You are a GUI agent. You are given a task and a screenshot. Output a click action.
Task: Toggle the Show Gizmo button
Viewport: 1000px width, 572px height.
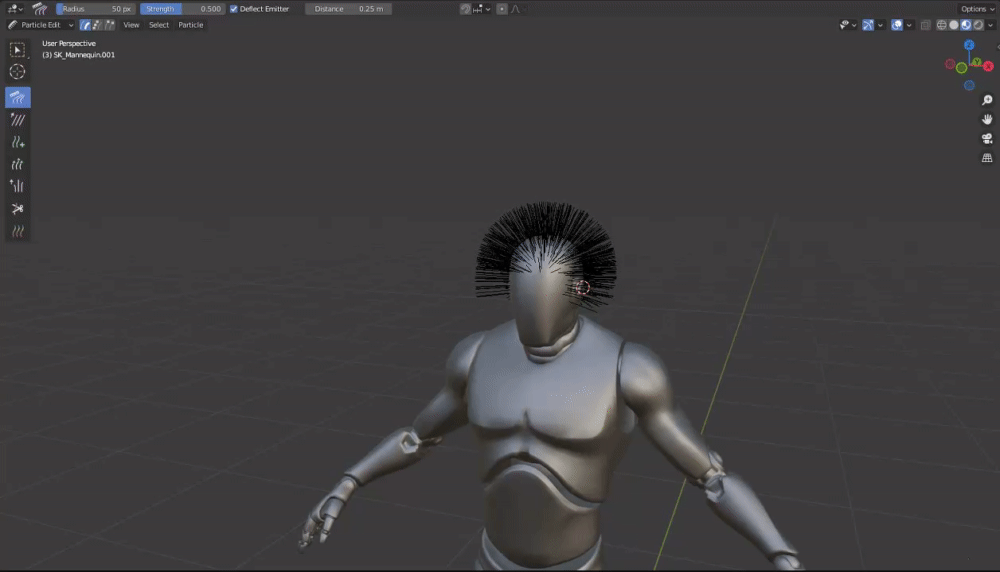pyautogui.click(x=868, y=25)
